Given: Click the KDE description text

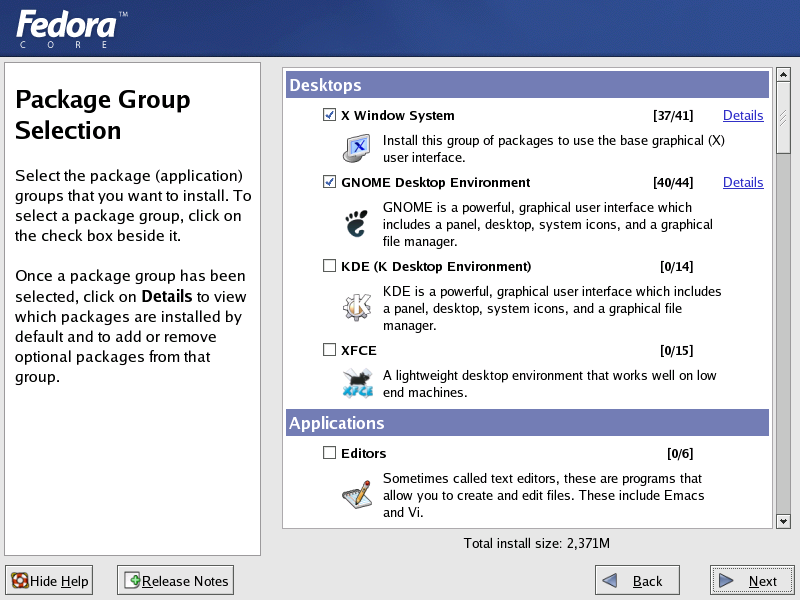Looking at the screenshot, I should pos(552,308).
